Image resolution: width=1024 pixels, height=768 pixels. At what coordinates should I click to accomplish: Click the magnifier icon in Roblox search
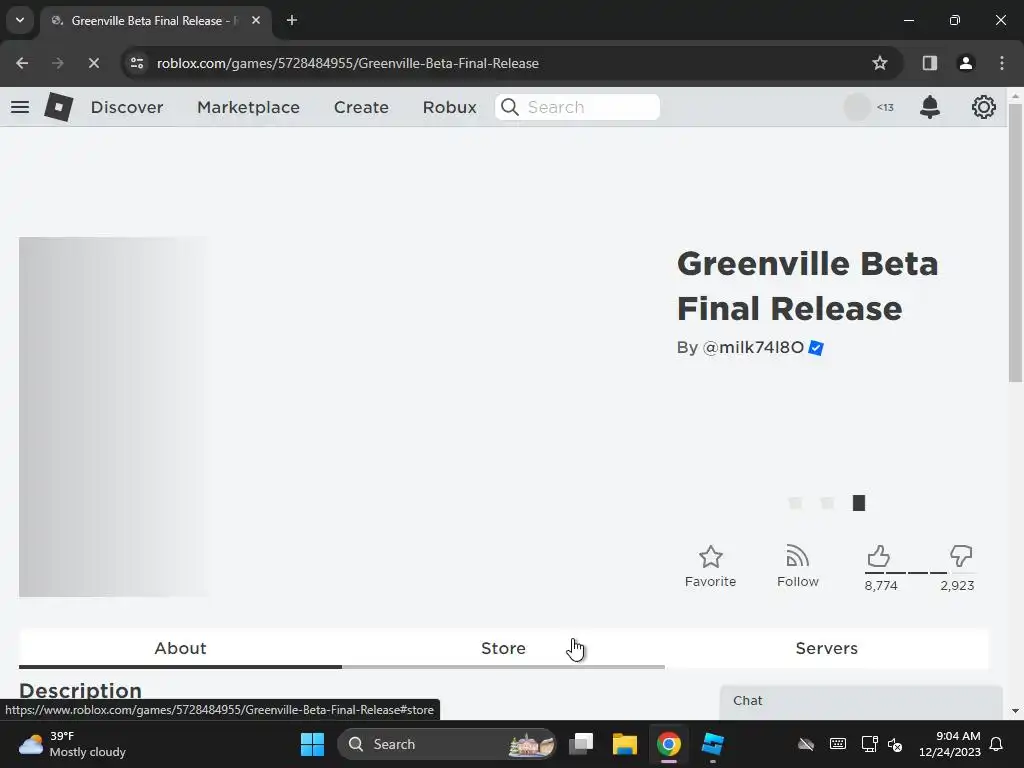click(510, 107)
